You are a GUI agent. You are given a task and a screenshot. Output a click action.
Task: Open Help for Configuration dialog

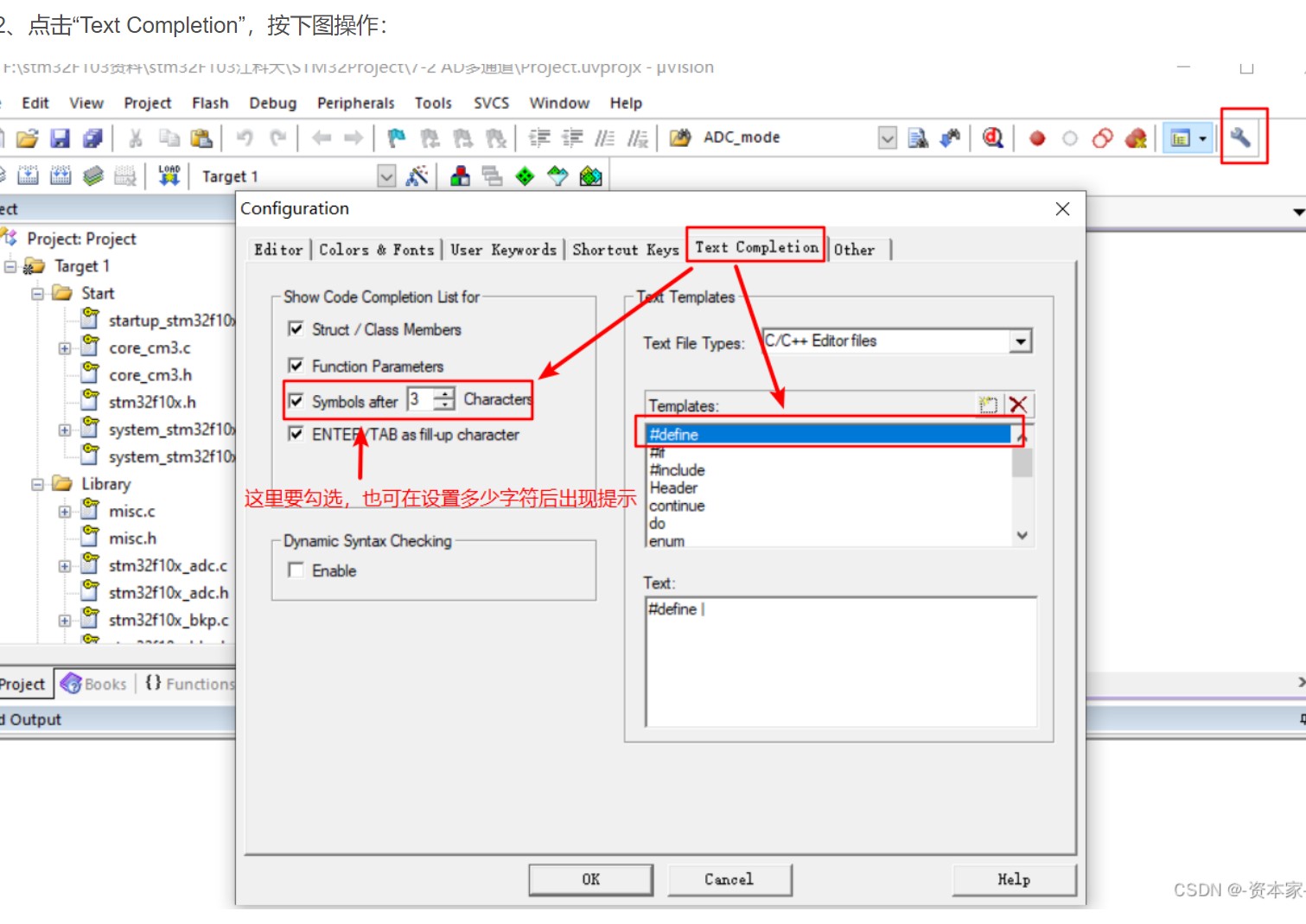pos(1014,880)
